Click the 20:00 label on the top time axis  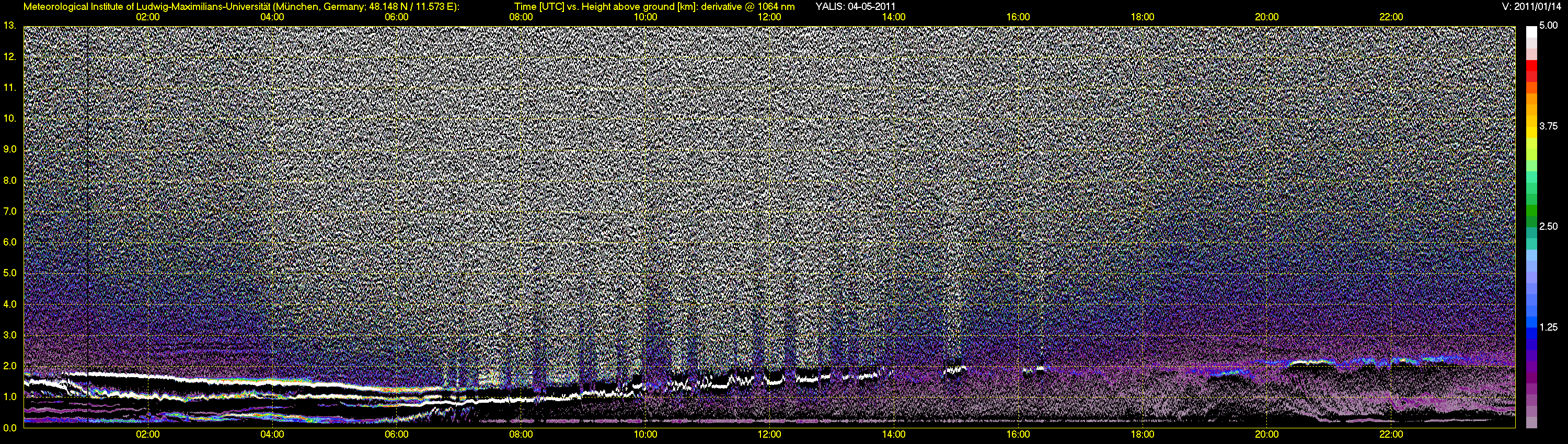pos(1267,17)
